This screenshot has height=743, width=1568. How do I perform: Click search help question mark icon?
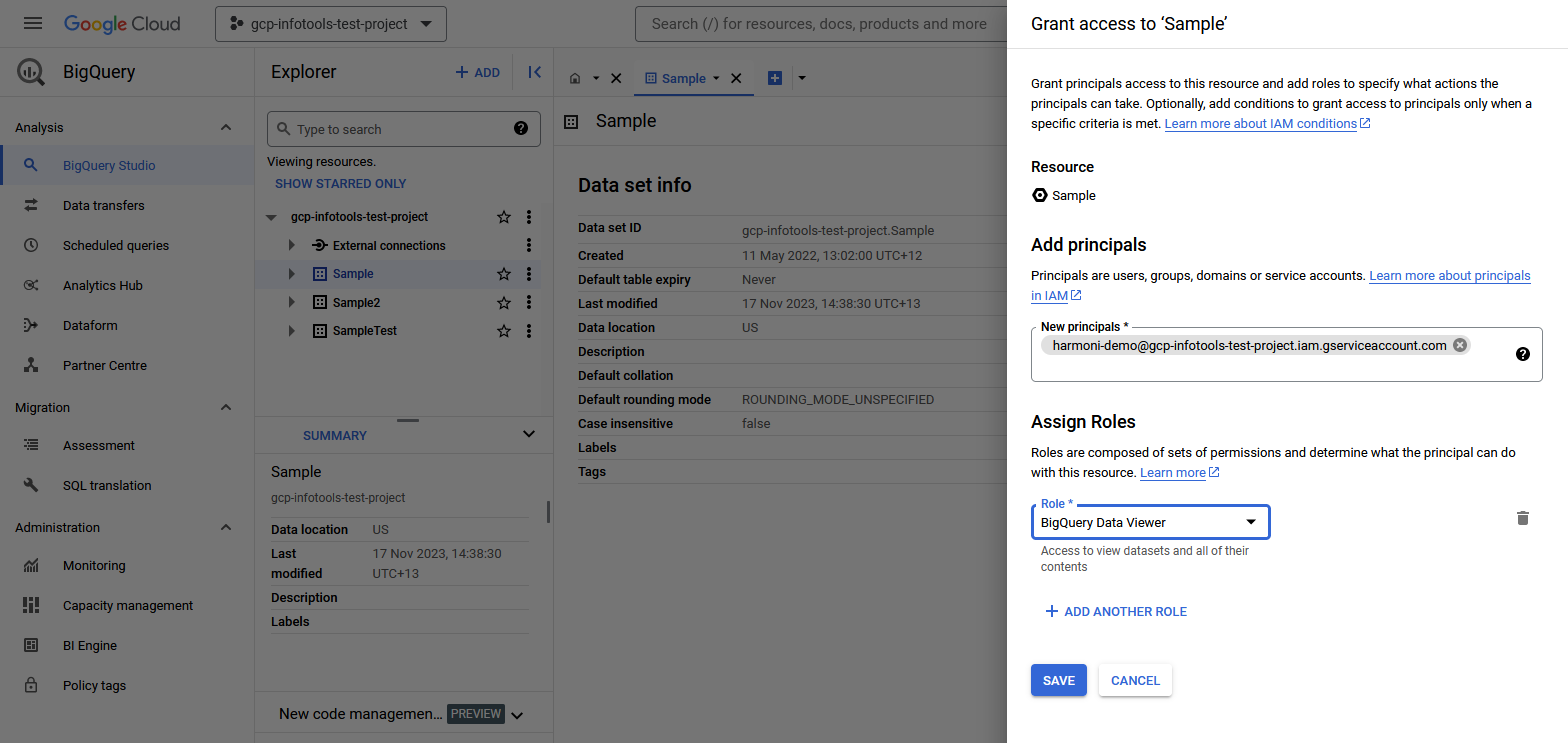521,128
